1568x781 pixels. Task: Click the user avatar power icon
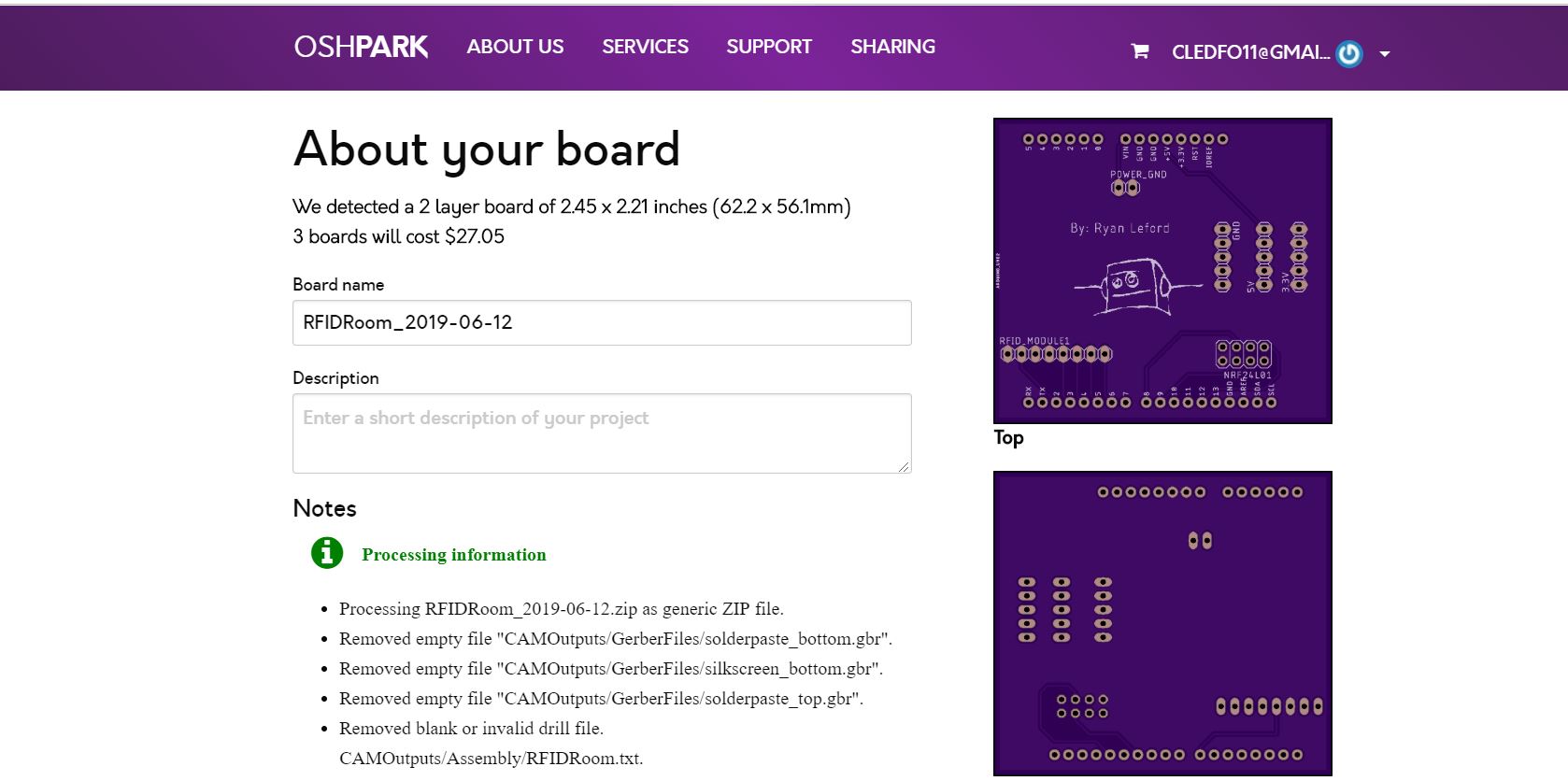tap(1349, 54)
